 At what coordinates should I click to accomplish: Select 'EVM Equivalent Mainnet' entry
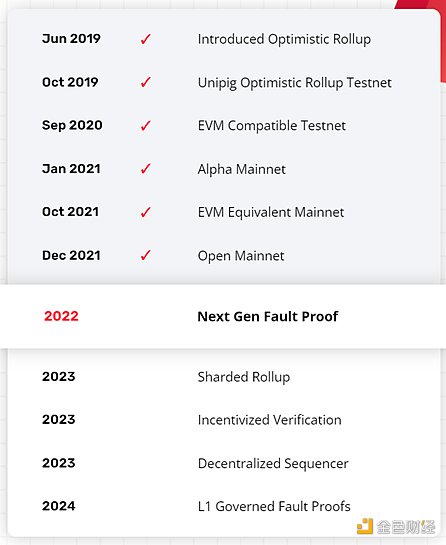point(271,212)
